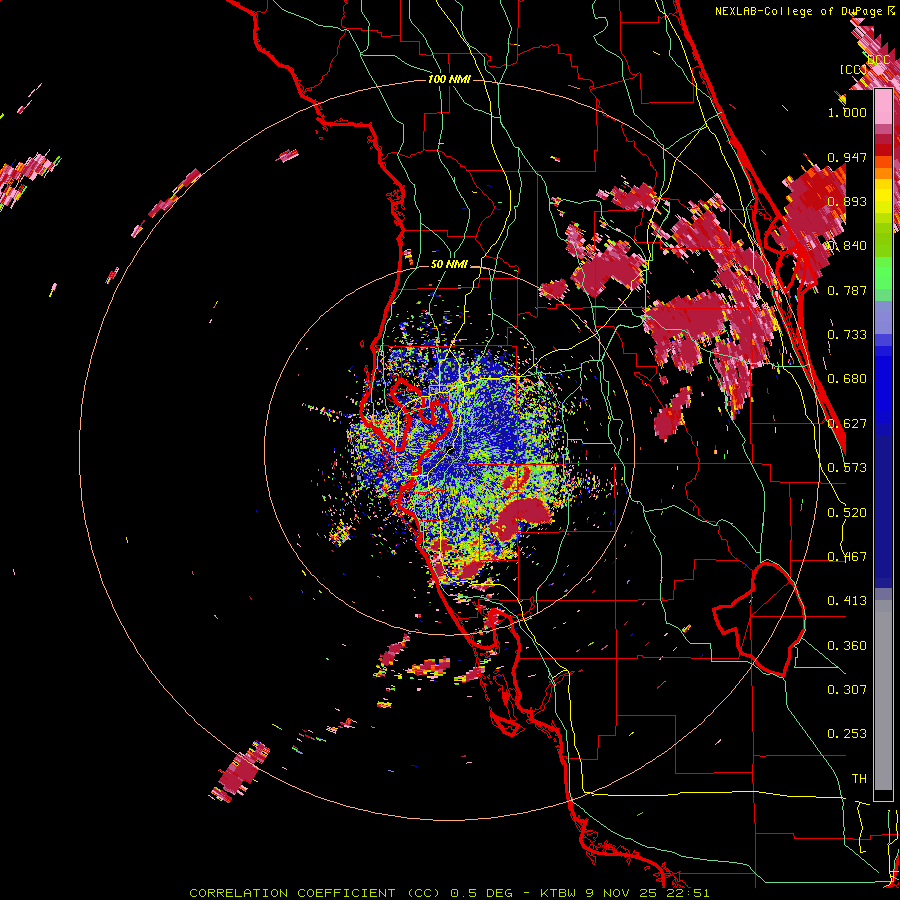Screen dimensions: 900x900
Task: Click the CORRELATION COEFFICIENT (CC) caption text
Action: (315, 893)
